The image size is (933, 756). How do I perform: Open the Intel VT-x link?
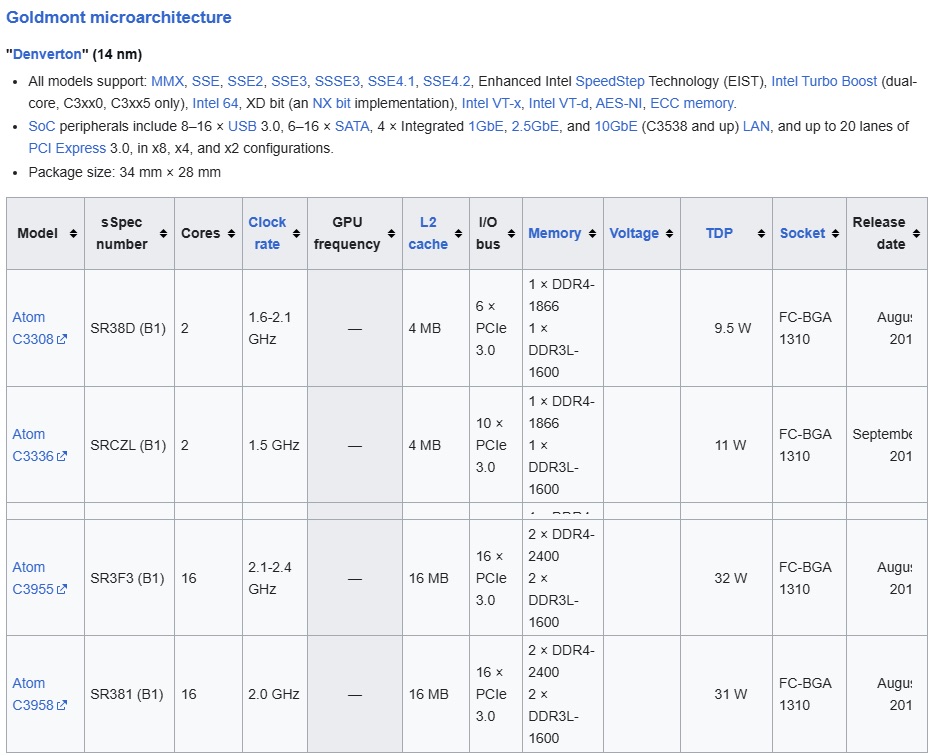click(x=491, y=103)
